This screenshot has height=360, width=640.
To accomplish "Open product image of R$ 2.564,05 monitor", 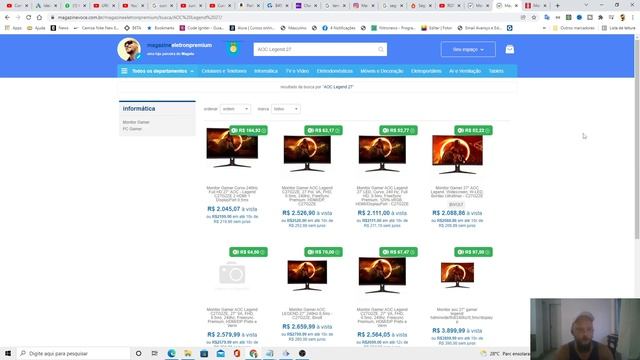I will [x=382, y=275].
